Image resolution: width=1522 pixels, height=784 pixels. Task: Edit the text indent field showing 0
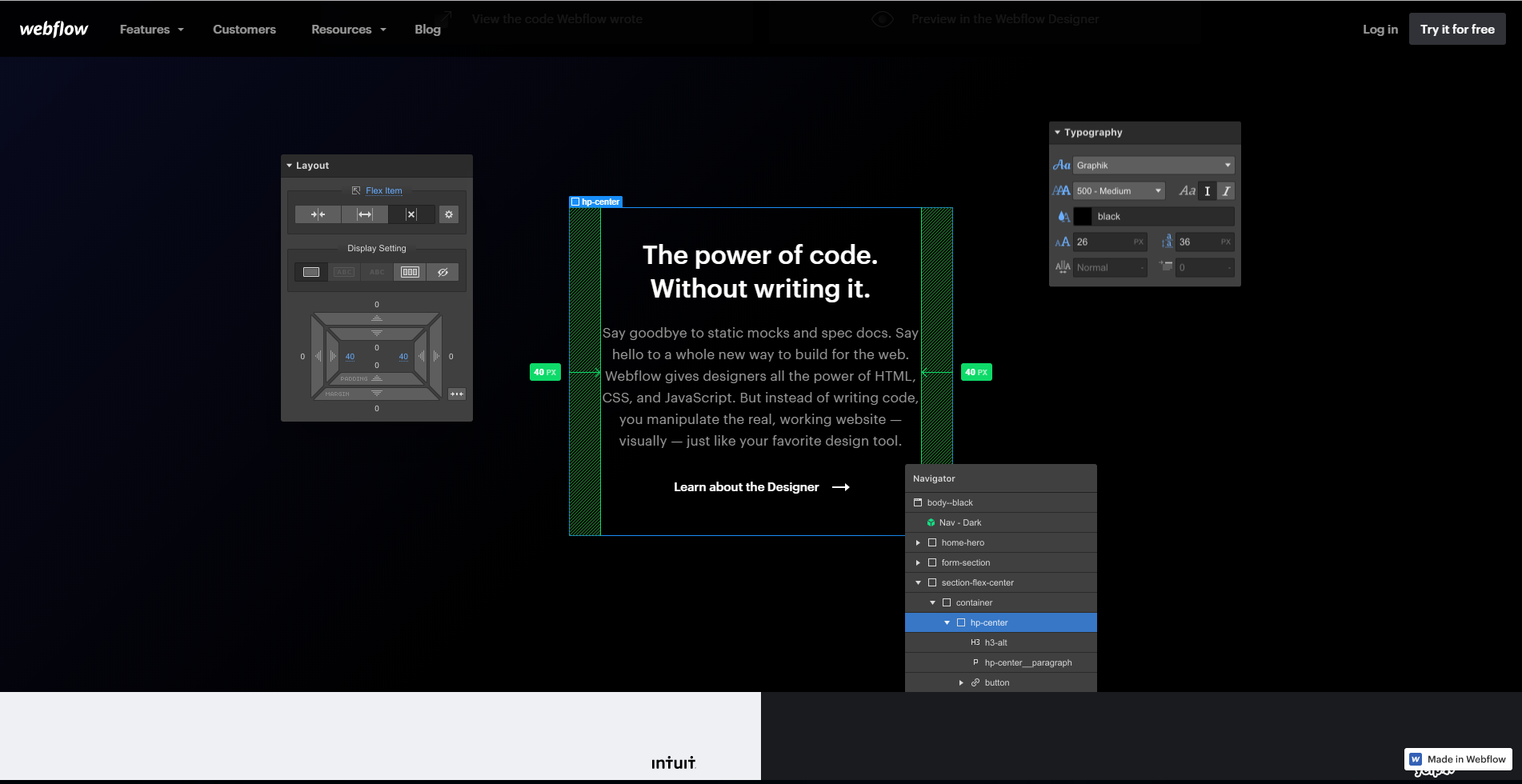pyautogui.click(x=1205, y=267)
